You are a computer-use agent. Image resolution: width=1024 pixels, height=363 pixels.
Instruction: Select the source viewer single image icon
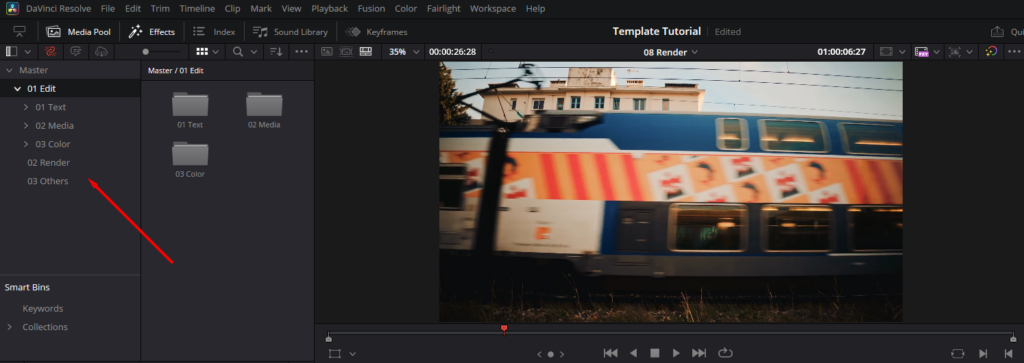(x=327, y=51)
